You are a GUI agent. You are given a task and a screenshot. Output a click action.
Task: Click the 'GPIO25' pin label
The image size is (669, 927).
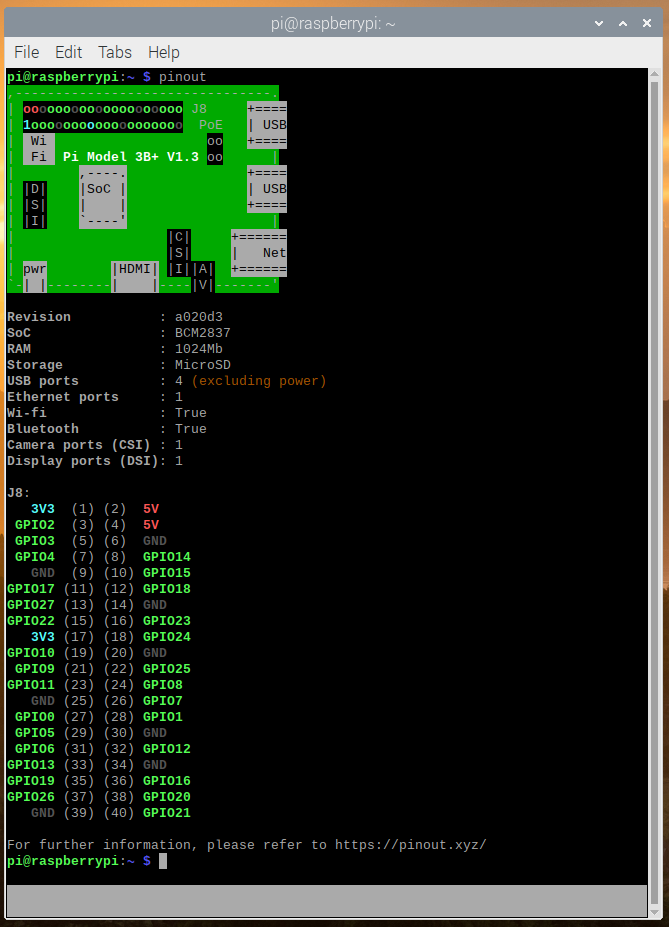[x=167, y=669]
